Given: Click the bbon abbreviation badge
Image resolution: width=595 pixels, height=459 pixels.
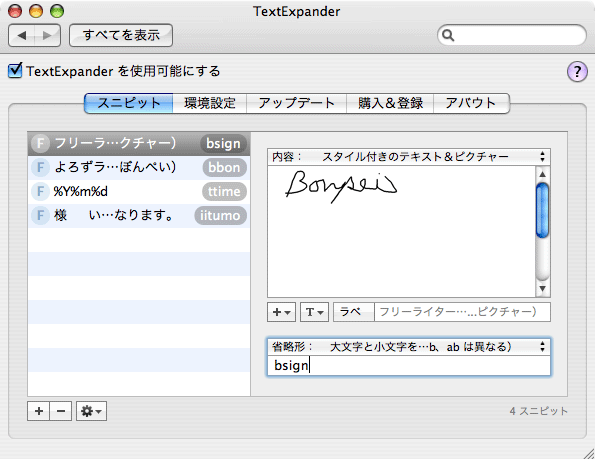Looking at the screenshot, I should (224, 168).
